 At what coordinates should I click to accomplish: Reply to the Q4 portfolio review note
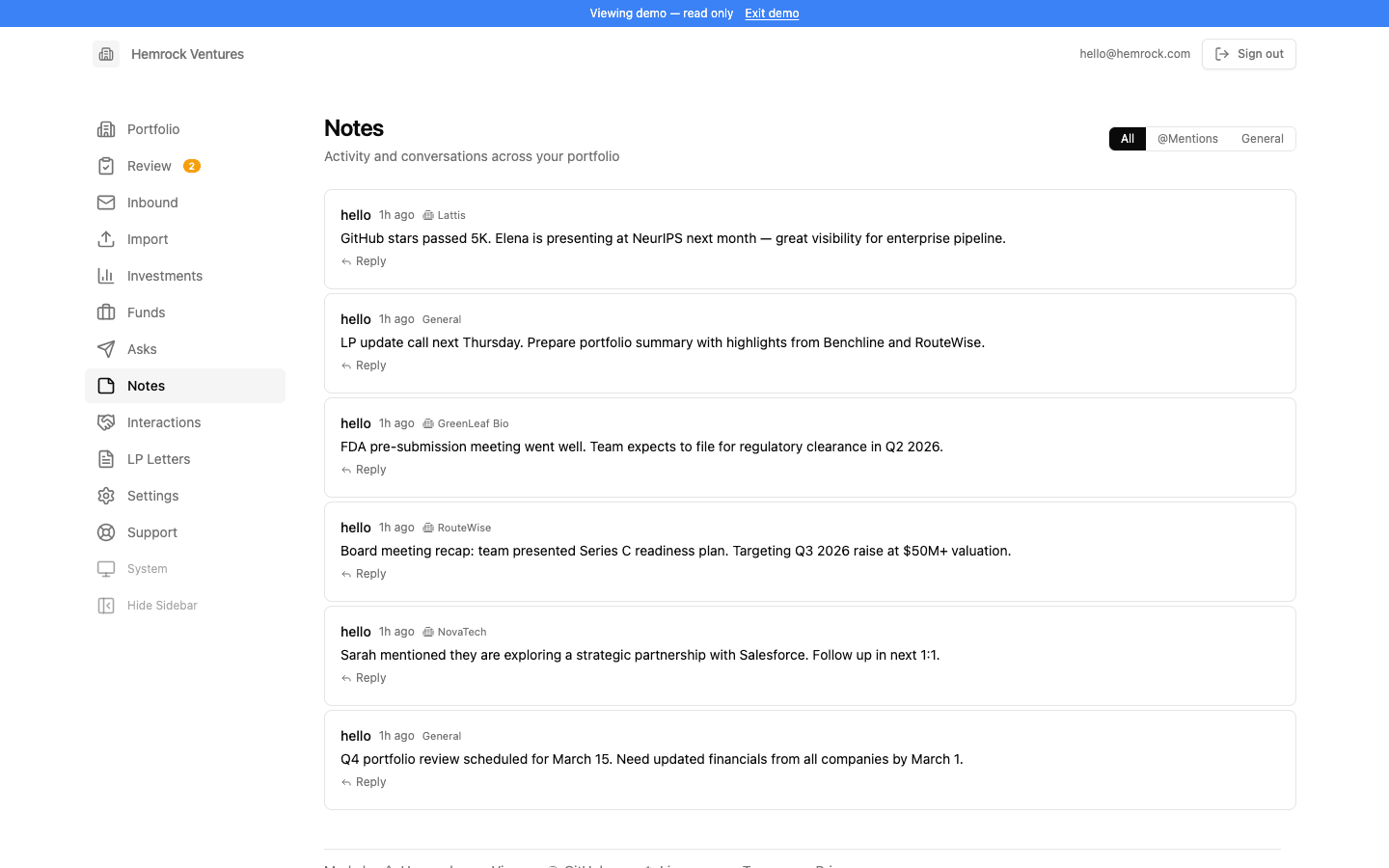(x=364, y=782)
